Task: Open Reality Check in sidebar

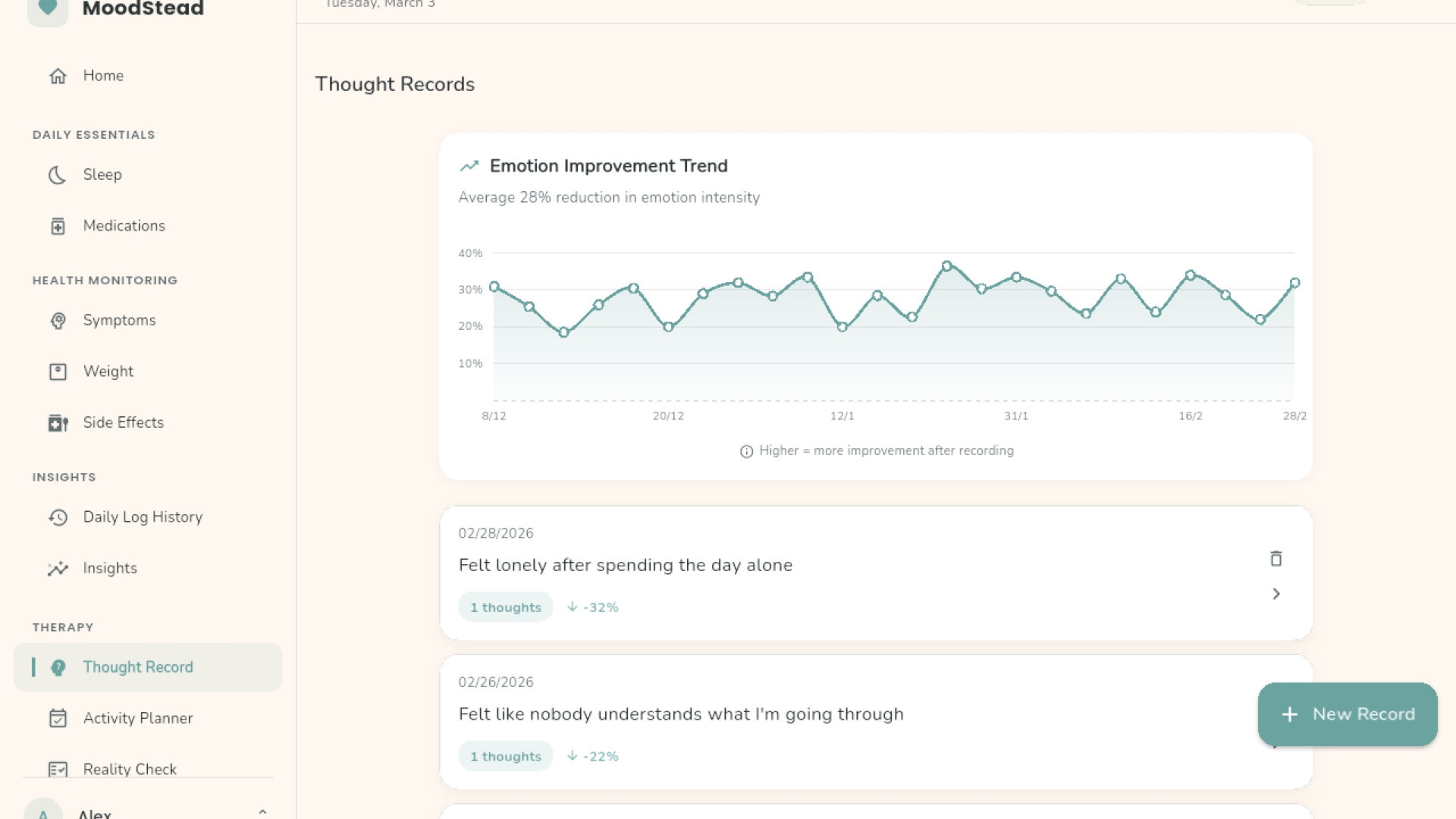Action: pyautogui.click(x=130, y=767)
